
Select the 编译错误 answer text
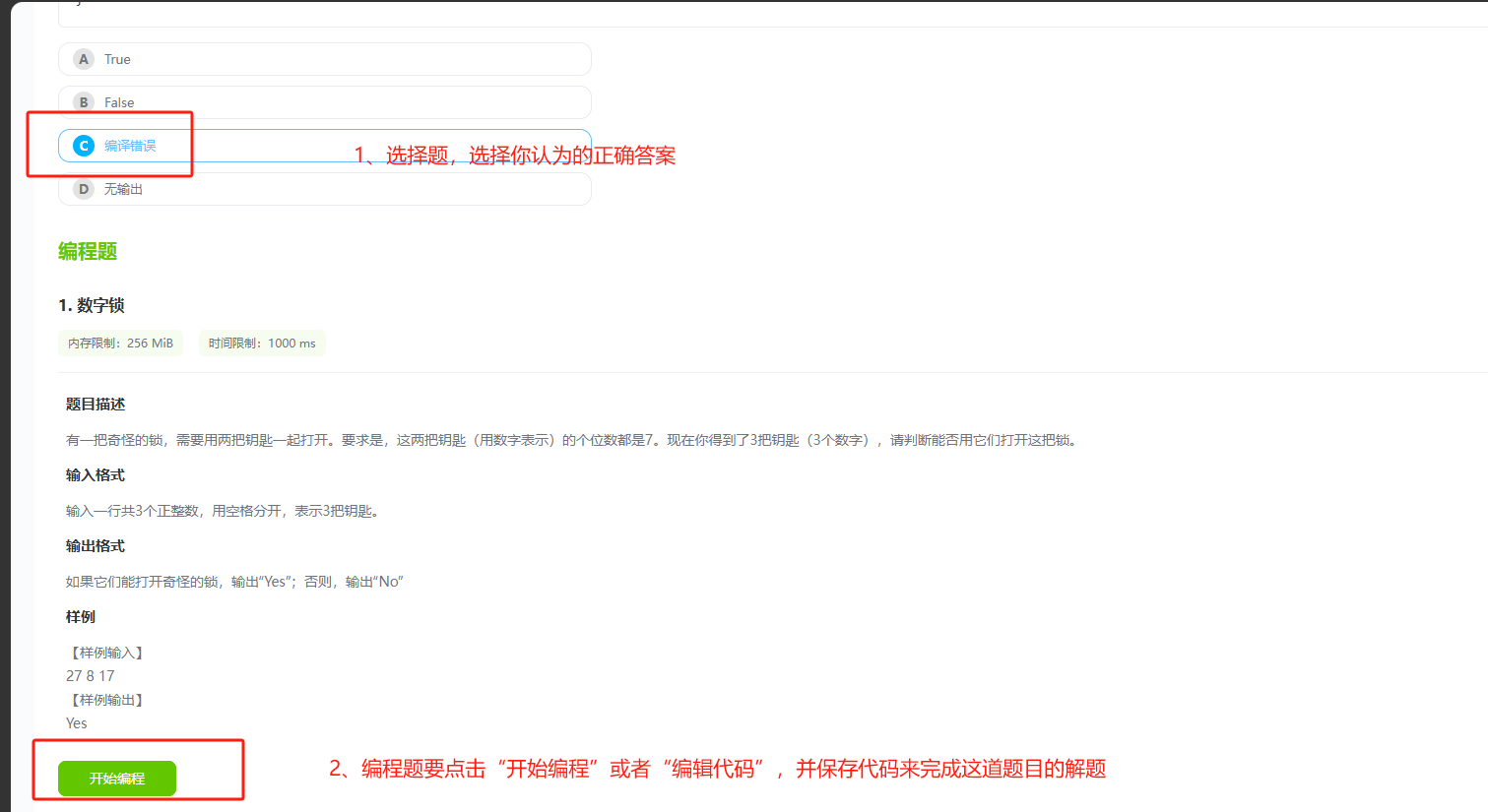pos(130,146)
